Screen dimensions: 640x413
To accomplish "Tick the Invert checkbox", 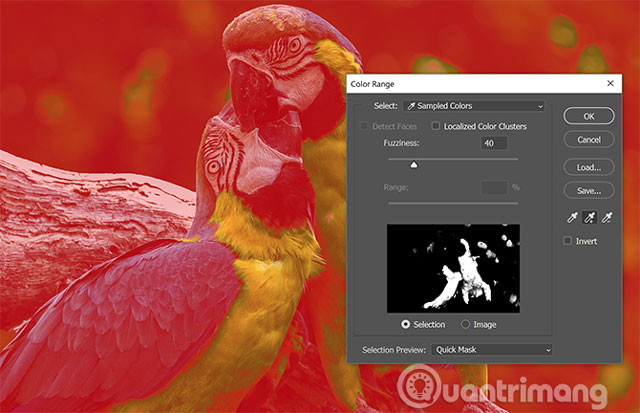I will 567,241.
